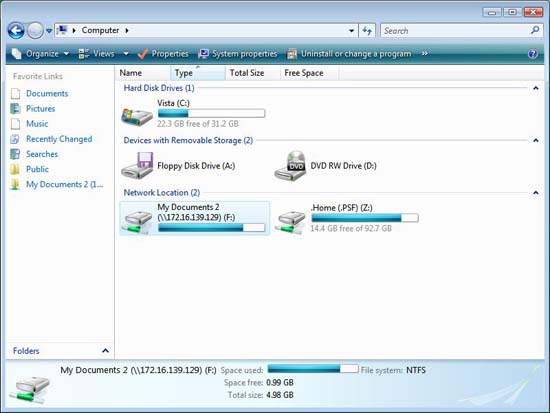Open recent pages dropdown arrow
The width and height of the screenshot is (550, 413).
(49, 31)
